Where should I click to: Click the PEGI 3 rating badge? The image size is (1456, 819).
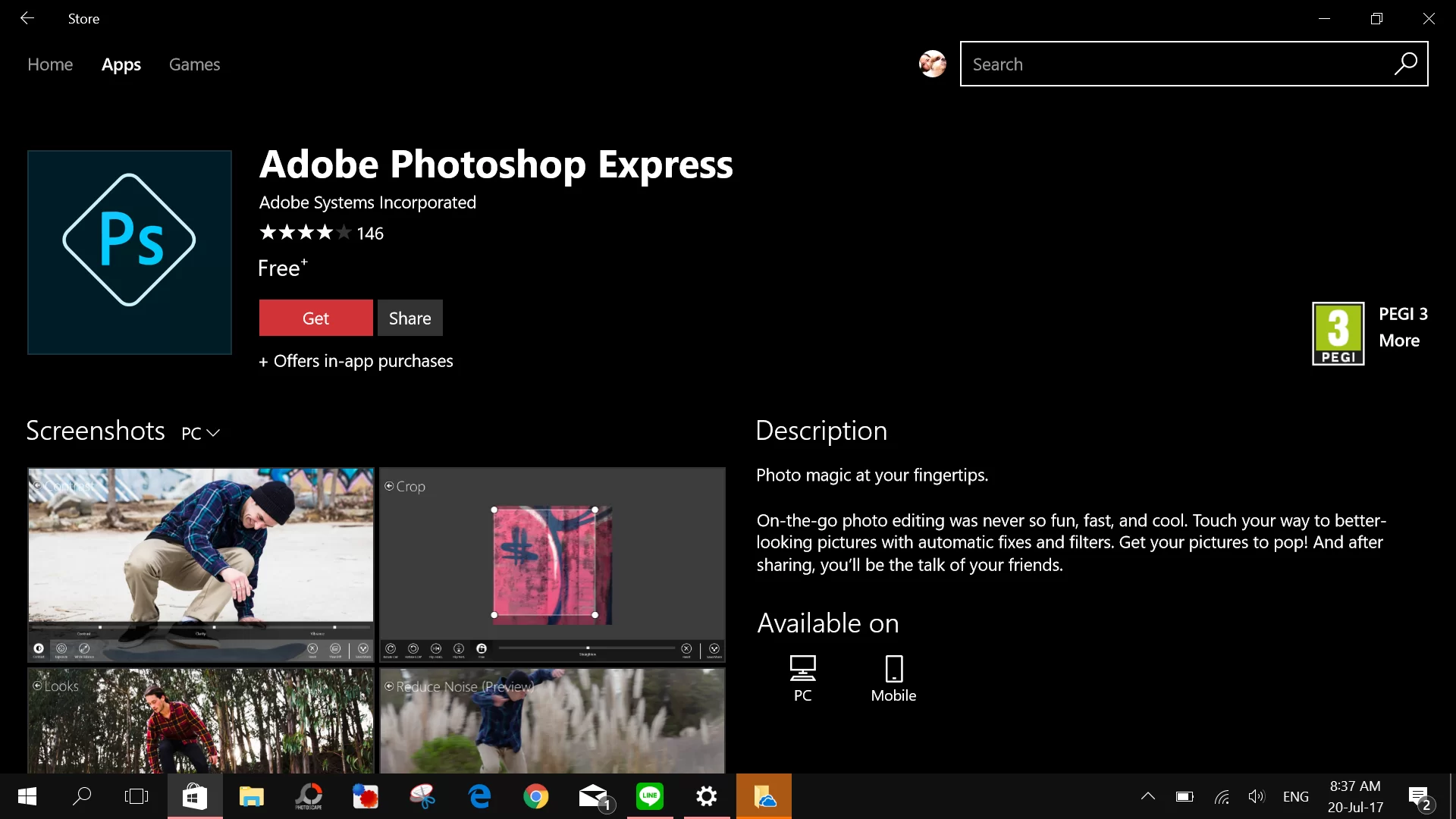[x=1338, y=334]
